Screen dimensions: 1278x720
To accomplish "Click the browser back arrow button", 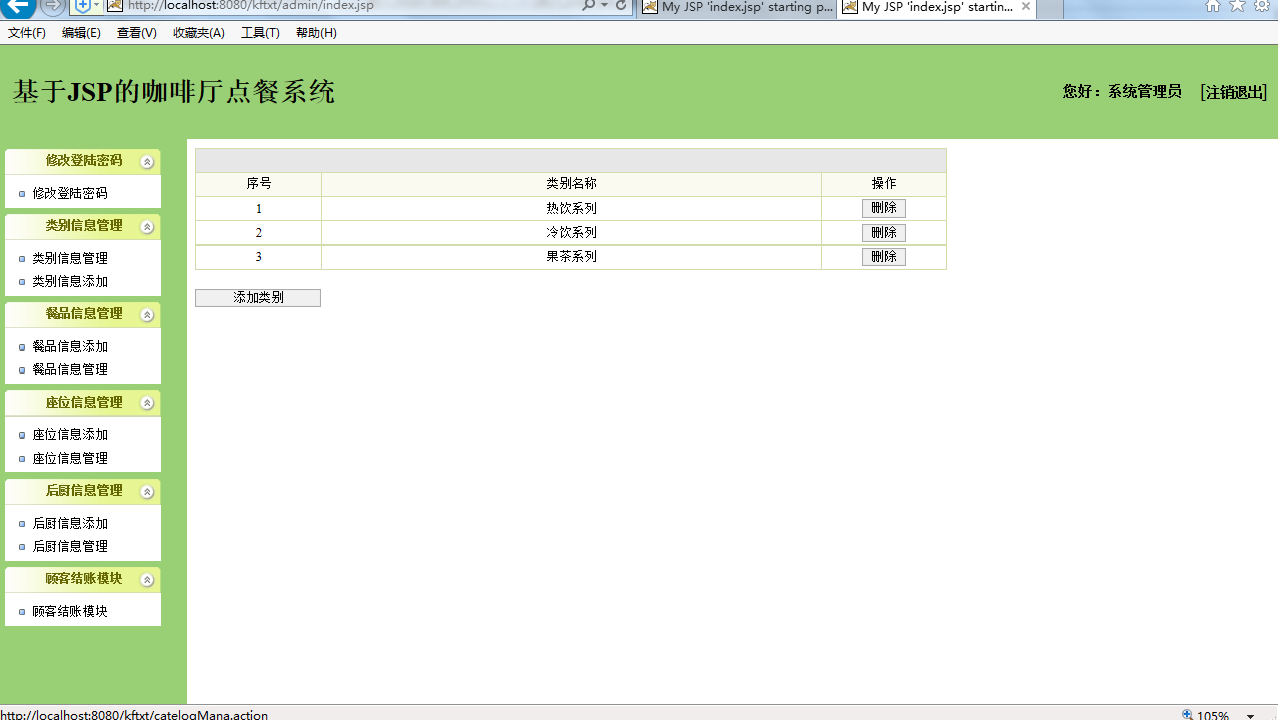I will (x=18, y=7).
